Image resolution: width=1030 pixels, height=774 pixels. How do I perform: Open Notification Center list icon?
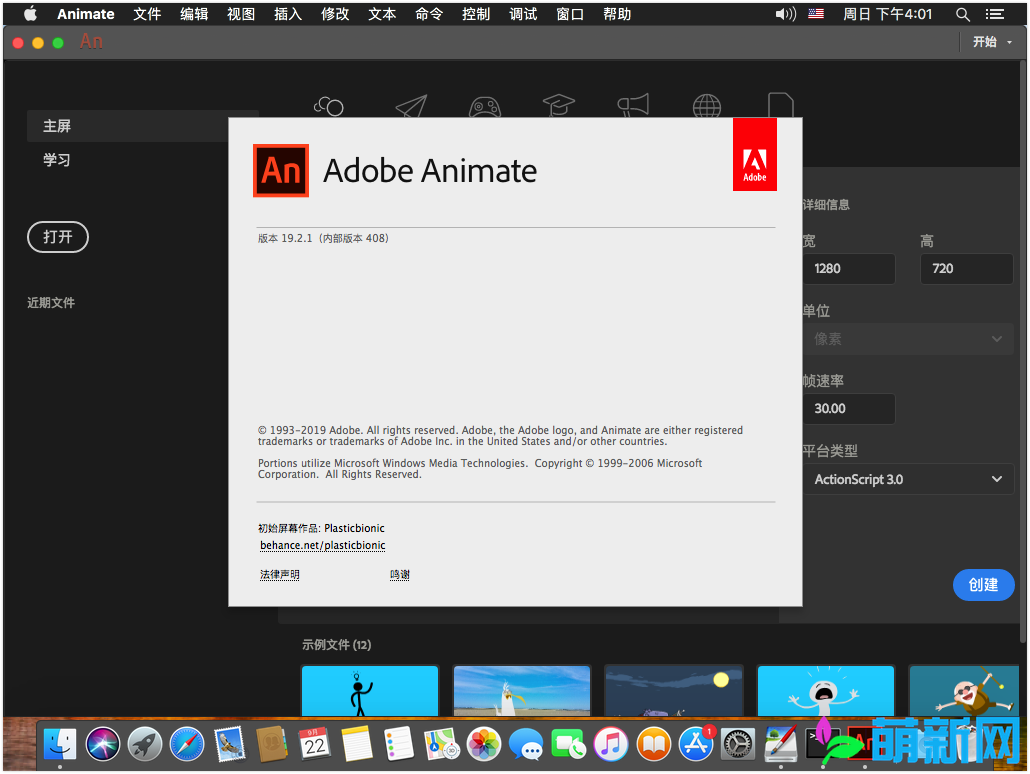click(x=995, y=14)
